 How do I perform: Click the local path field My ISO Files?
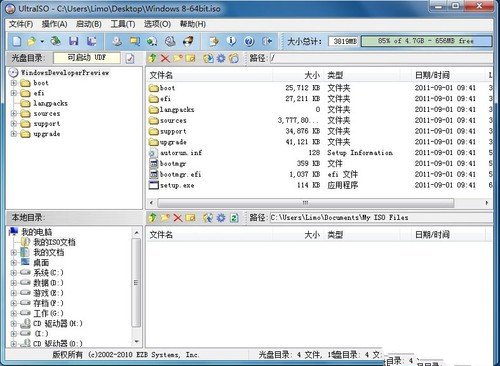coord(381,218)
